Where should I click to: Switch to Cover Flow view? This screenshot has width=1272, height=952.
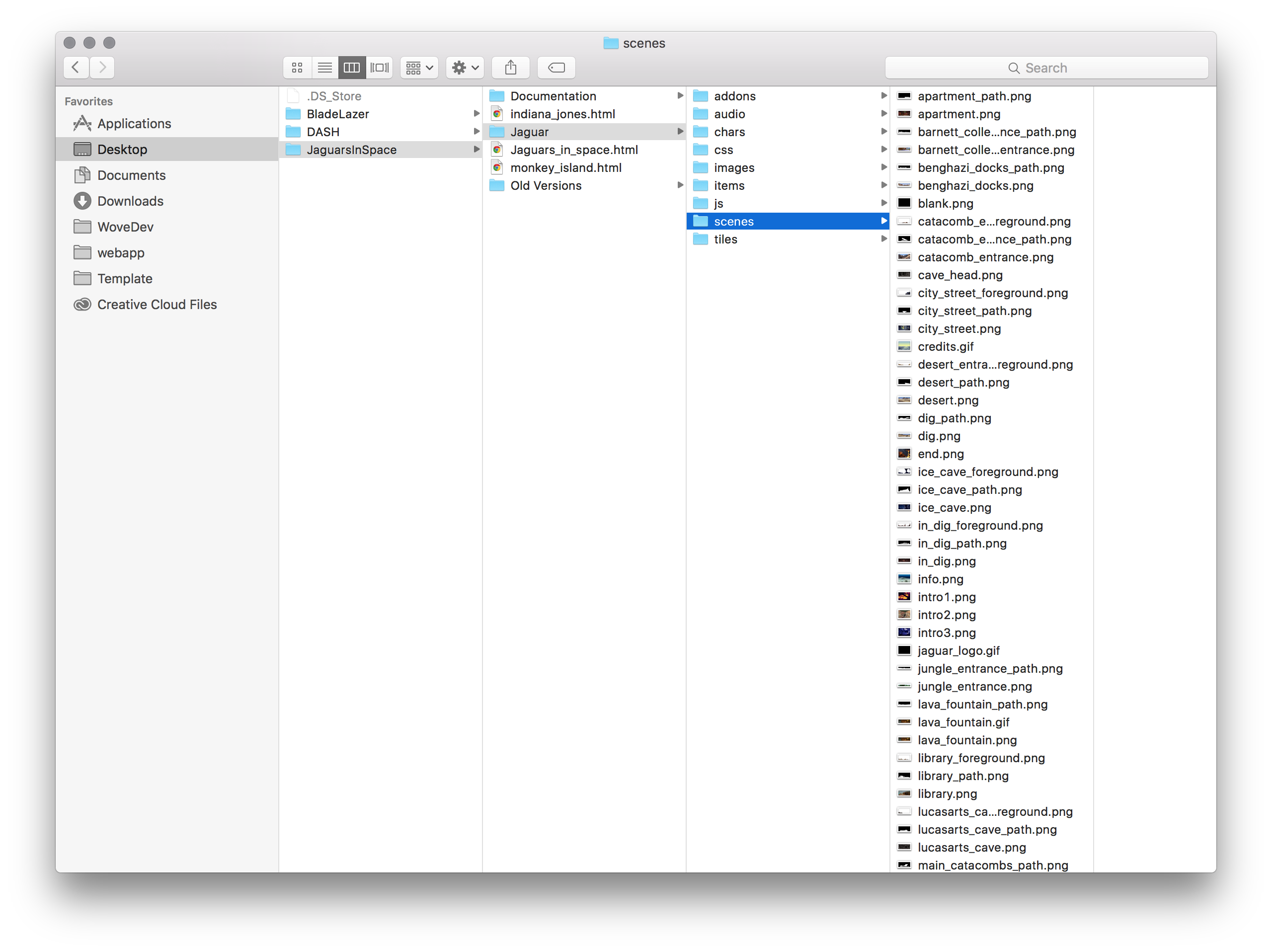click(380, 68)
